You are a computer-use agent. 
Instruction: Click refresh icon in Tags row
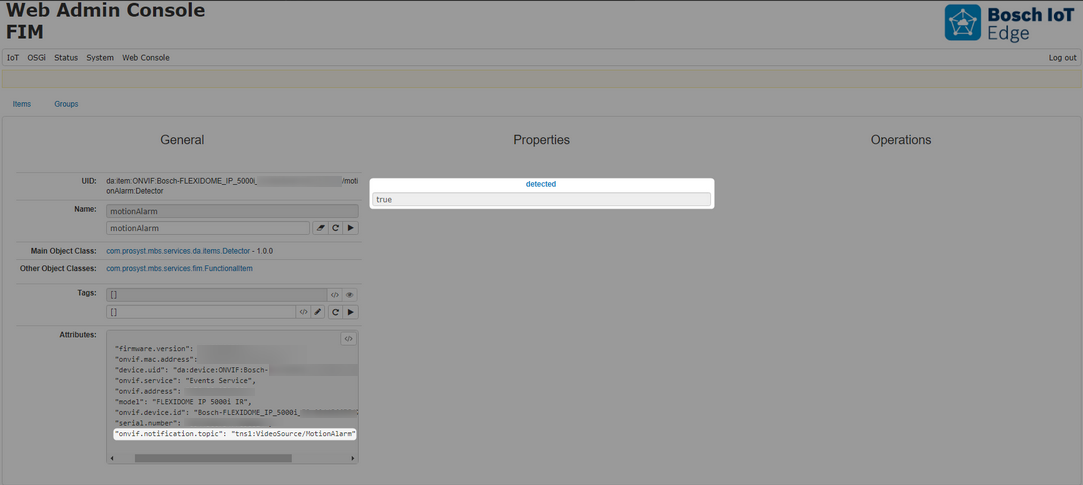335,312
